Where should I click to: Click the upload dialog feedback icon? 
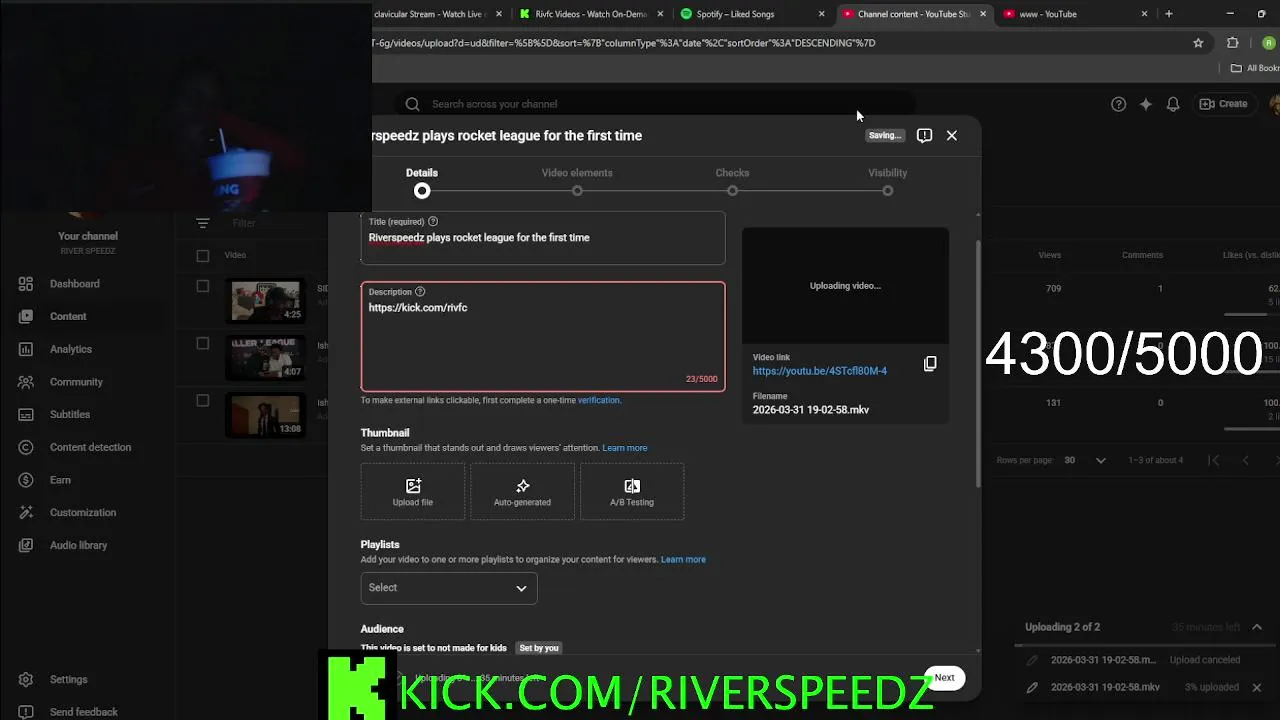[924, 135]
